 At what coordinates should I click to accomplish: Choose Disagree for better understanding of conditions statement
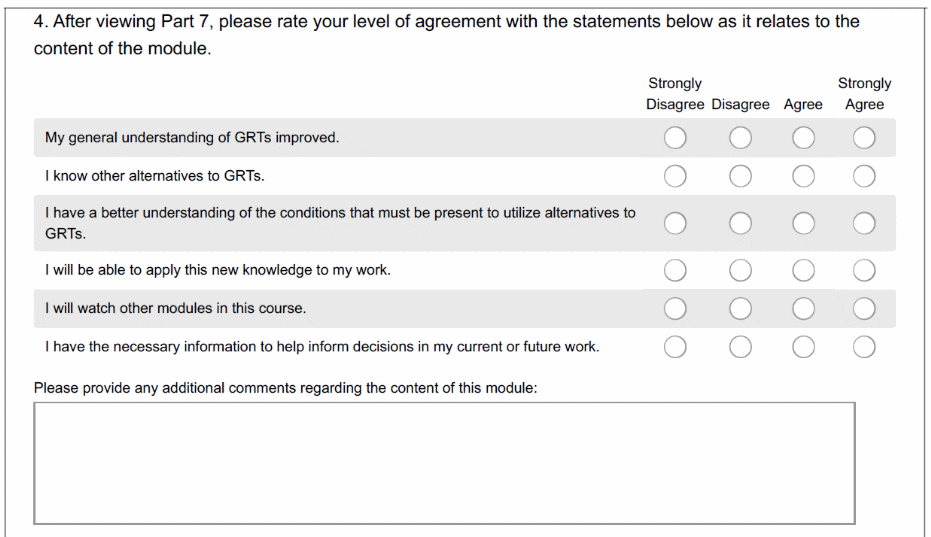point(740,223)
